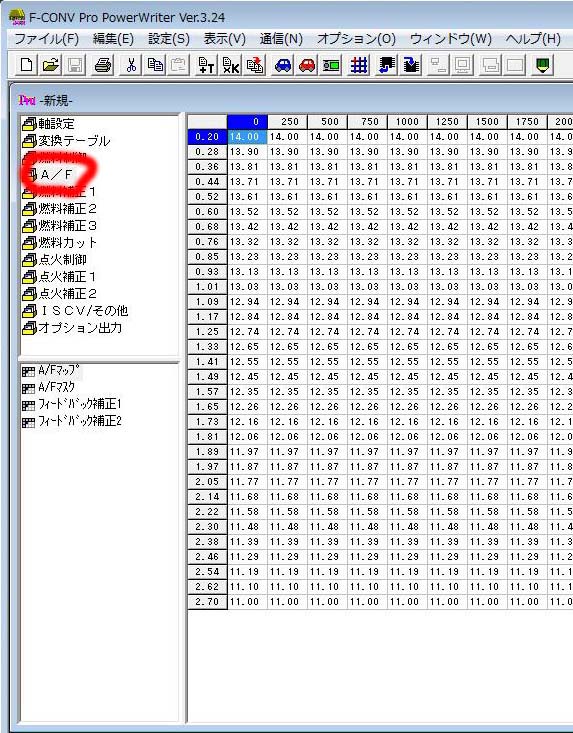The image size is (573, 733).
Task: Open the 軸設定 folder in tree
Action: (x=49, y=124)
